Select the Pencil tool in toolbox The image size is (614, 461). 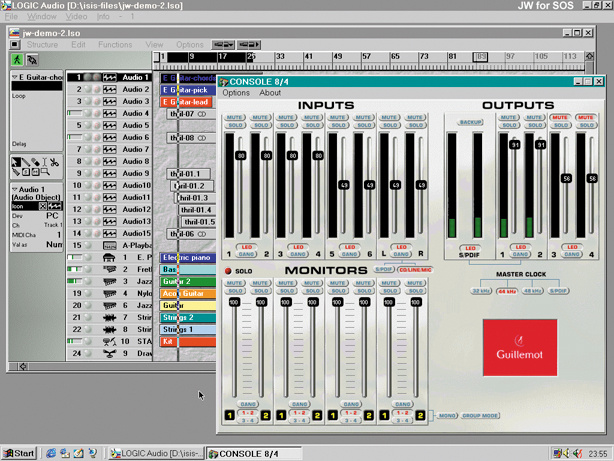tap(25, 162)
